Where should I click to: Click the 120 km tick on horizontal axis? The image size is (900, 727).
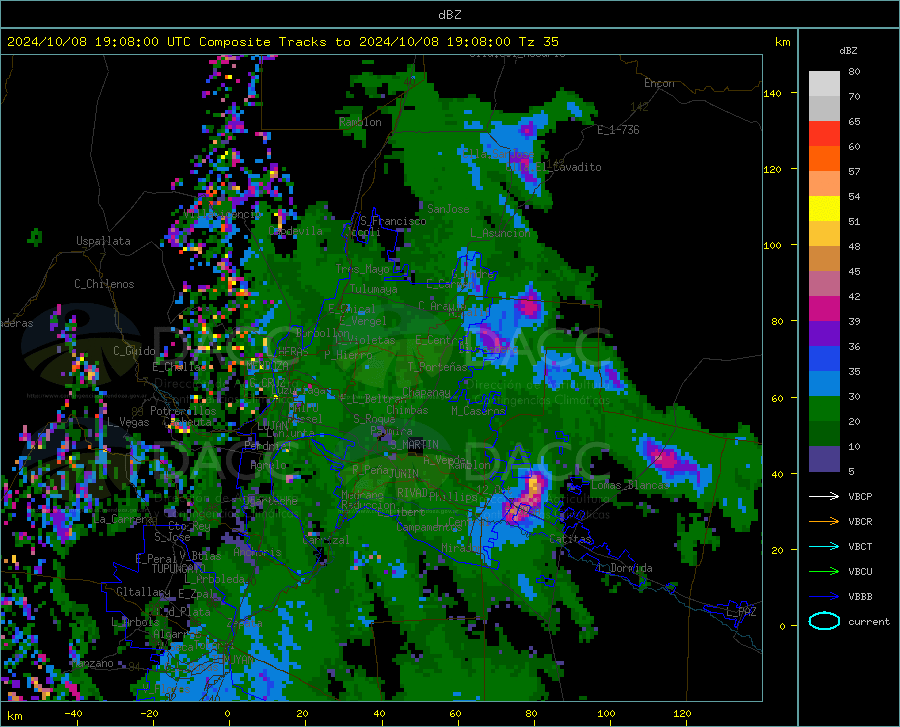(682, 714)
